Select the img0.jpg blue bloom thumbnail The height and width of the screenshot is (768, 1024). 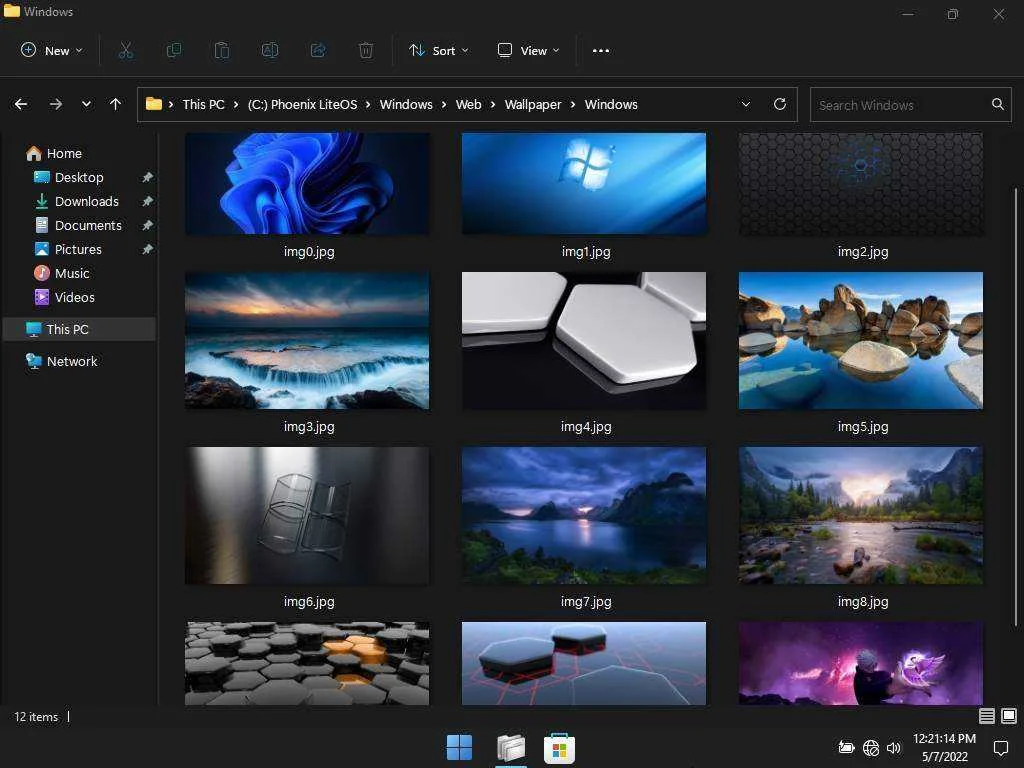307,184
